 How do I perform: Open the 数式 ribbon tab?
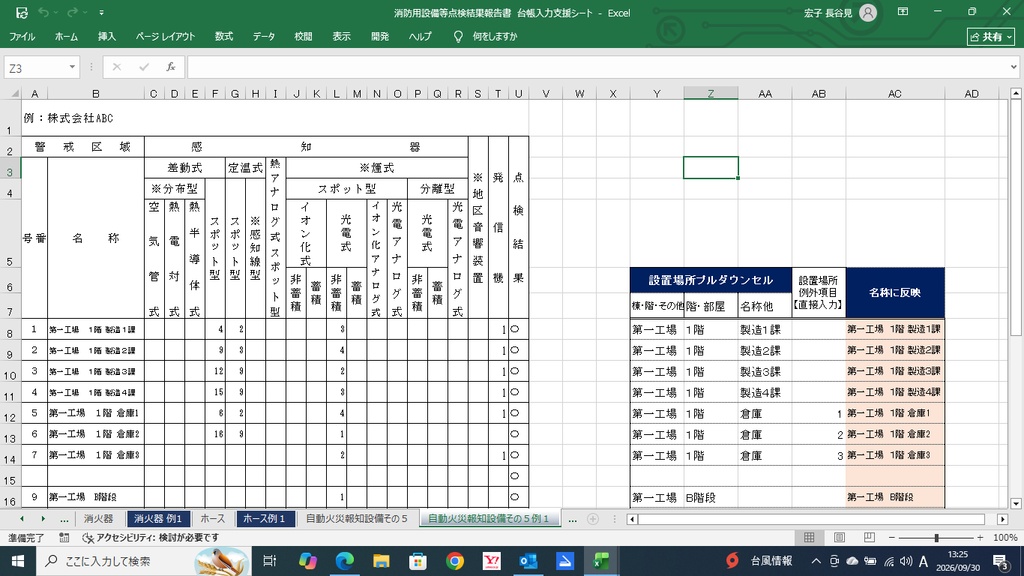tap(224, 37)
